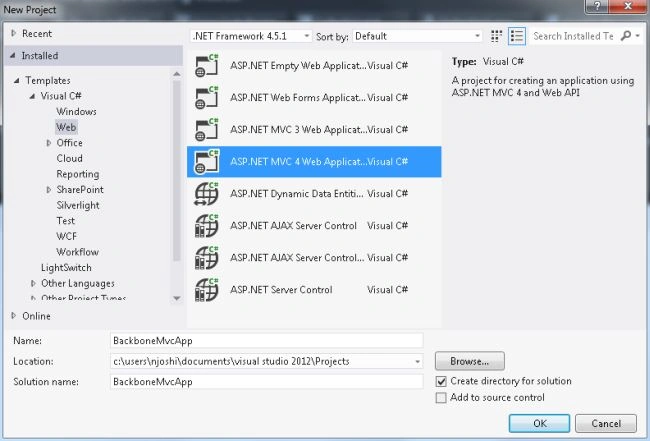Viewport: 650px width, 441px height.
Task: Enable Add to source control checkbox
Action: [441, 398]
